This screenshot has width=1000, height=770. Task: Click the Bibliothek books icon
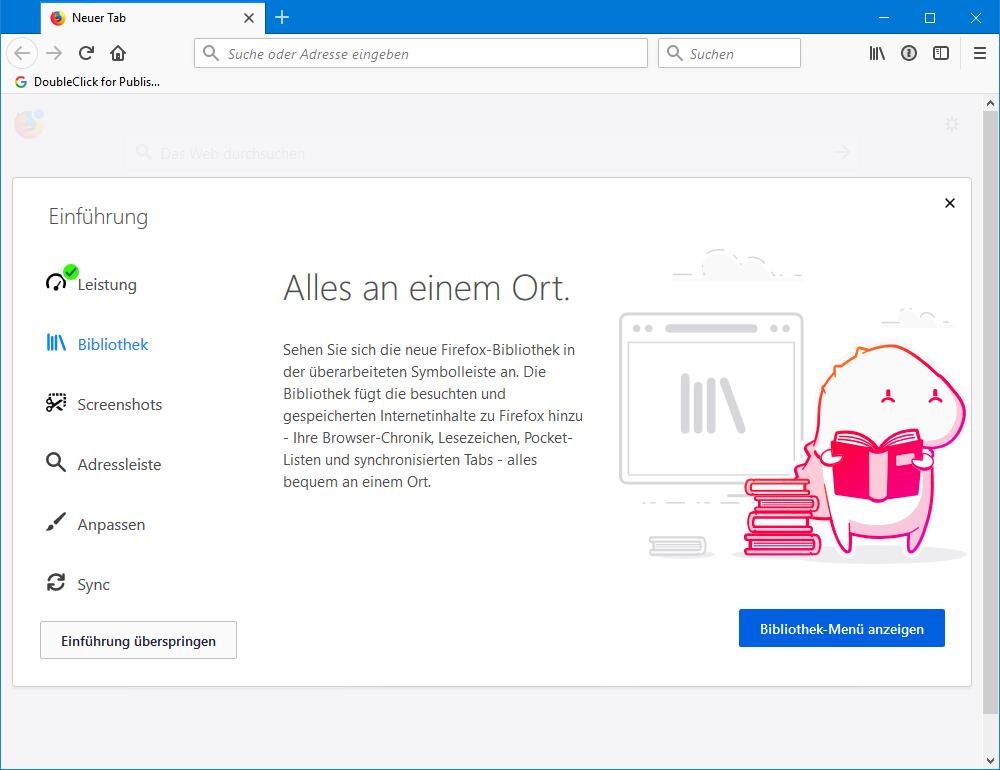pos(56,343)
